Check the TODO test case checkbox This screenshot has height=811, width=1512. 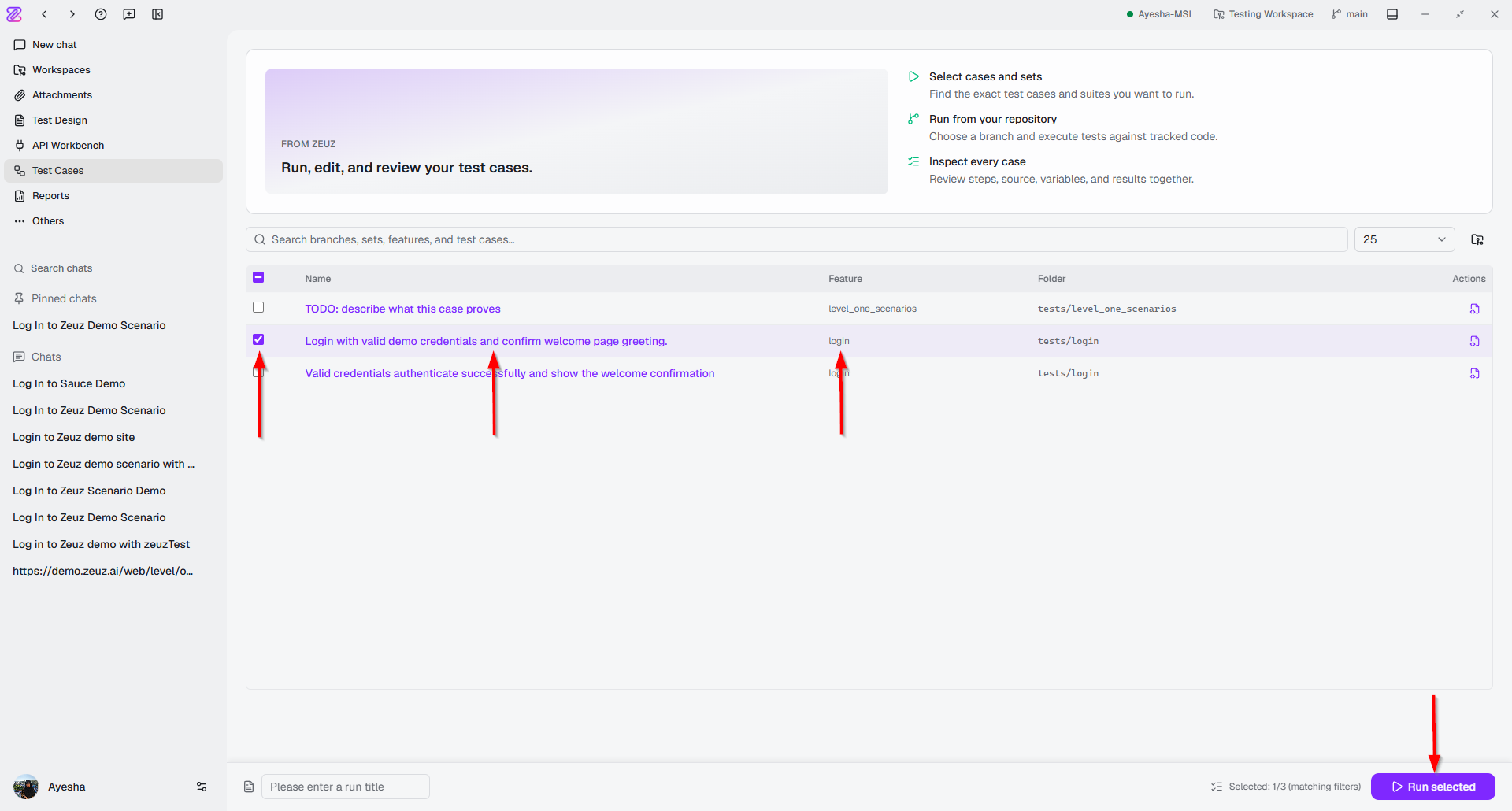click(x=258, y=307)
